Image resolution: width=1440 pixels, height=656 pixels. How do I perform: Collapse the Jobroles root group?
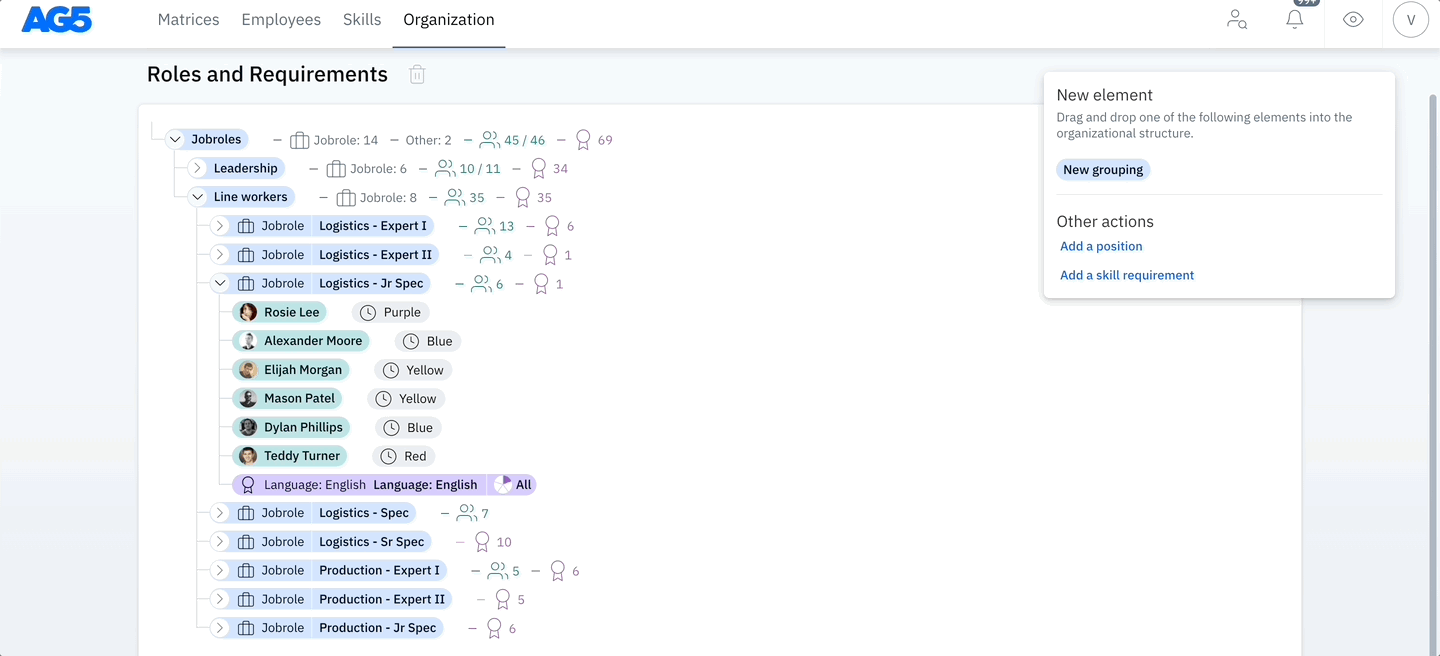tap(176, 140)
